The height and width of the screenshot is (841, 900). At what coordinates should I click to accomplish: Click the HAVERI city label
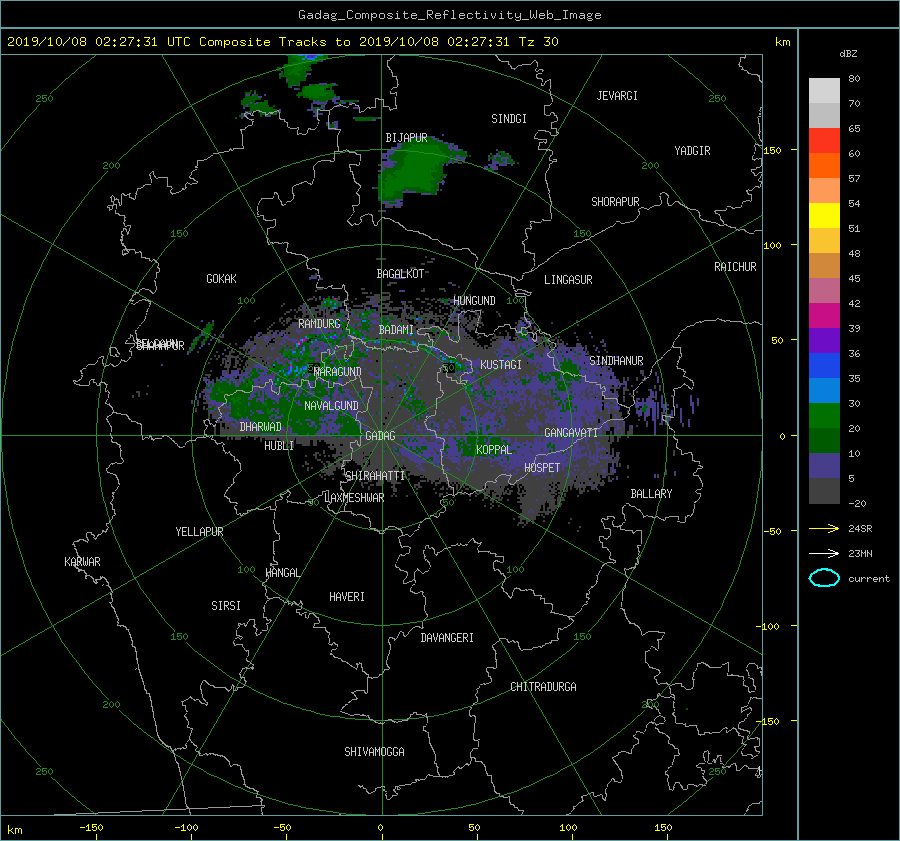[x=347, y=596]
